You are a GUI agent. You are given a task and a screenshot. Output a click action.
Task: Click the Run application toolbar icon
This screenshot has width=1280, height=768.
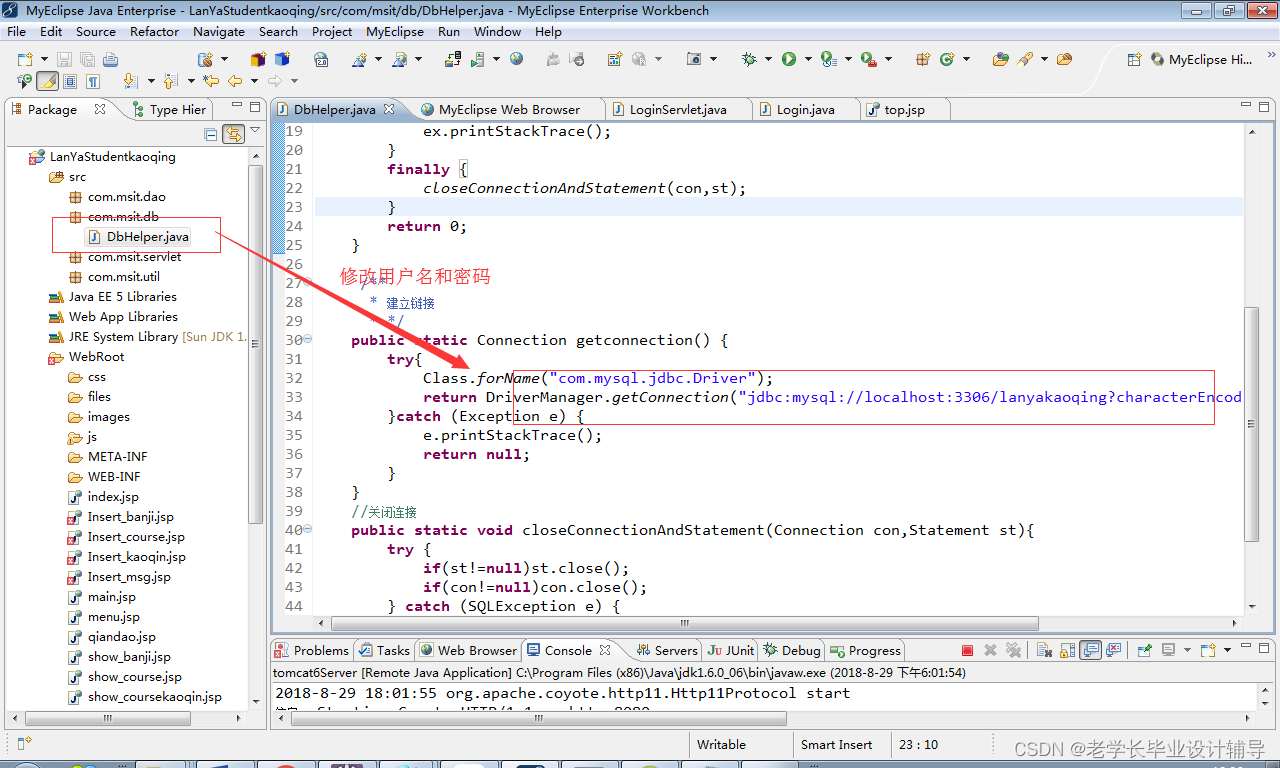789,58
